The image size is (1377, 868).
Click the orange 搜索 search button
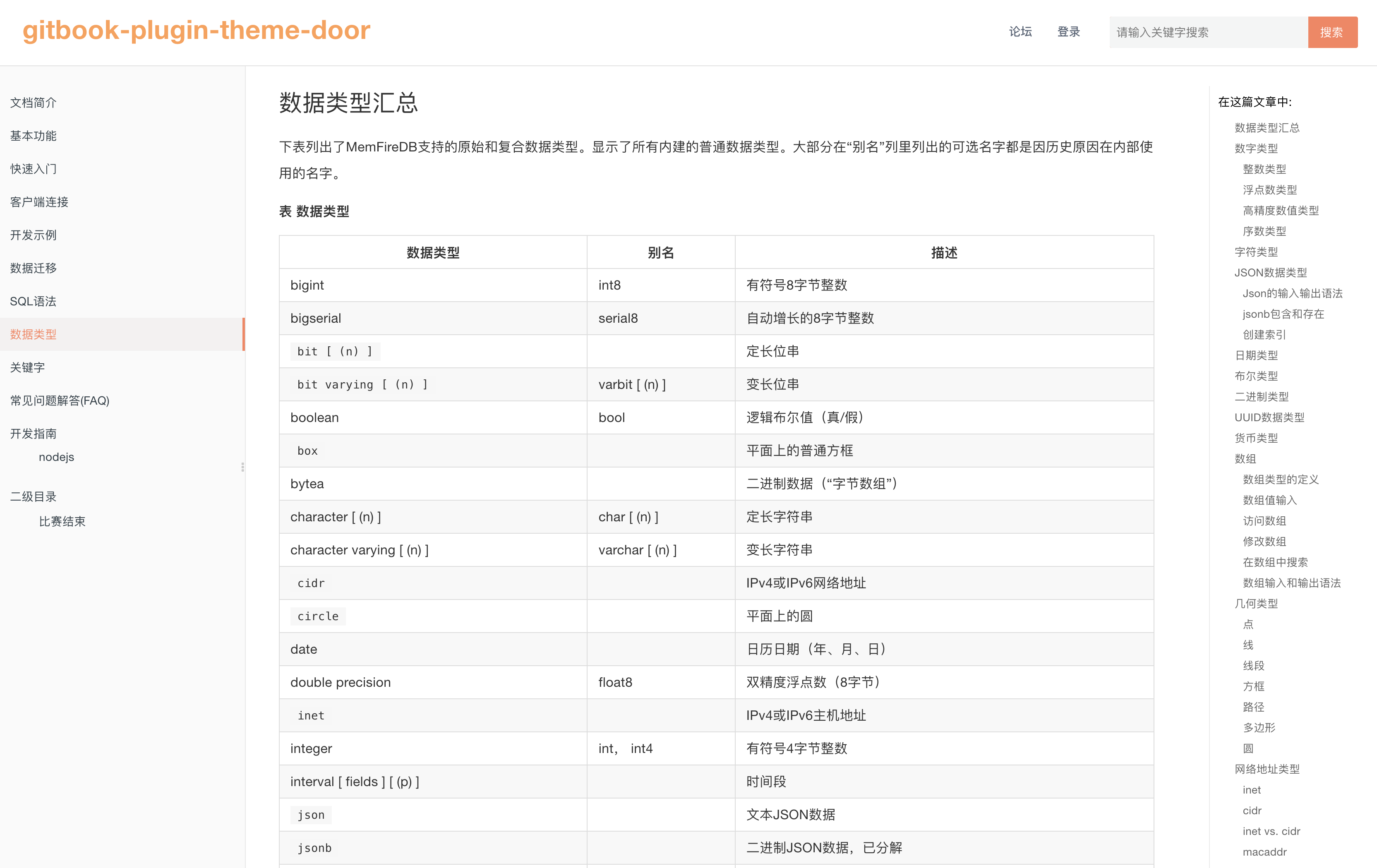click(x=1332, y=32)
